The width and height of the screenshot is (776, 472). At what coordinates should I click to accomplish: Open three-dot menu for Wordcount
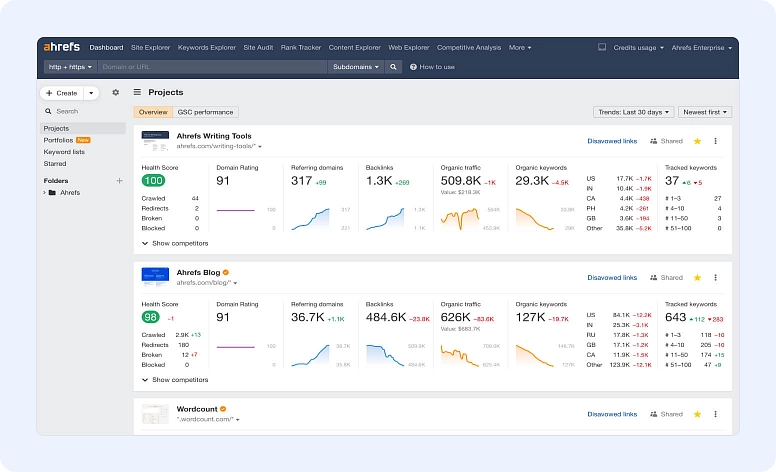pyautogui.click(x=715, y=414)
